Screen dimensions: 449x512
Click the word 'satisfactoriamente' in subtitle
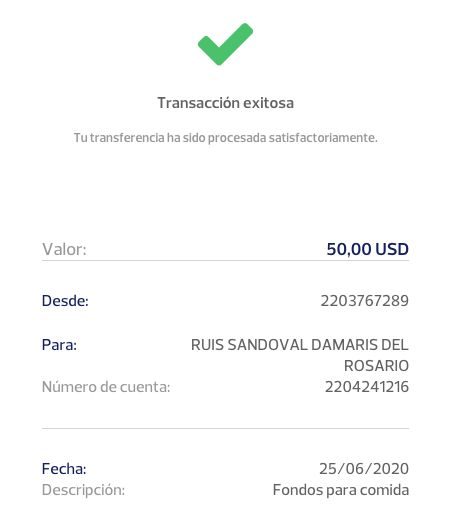click(323, 137)
